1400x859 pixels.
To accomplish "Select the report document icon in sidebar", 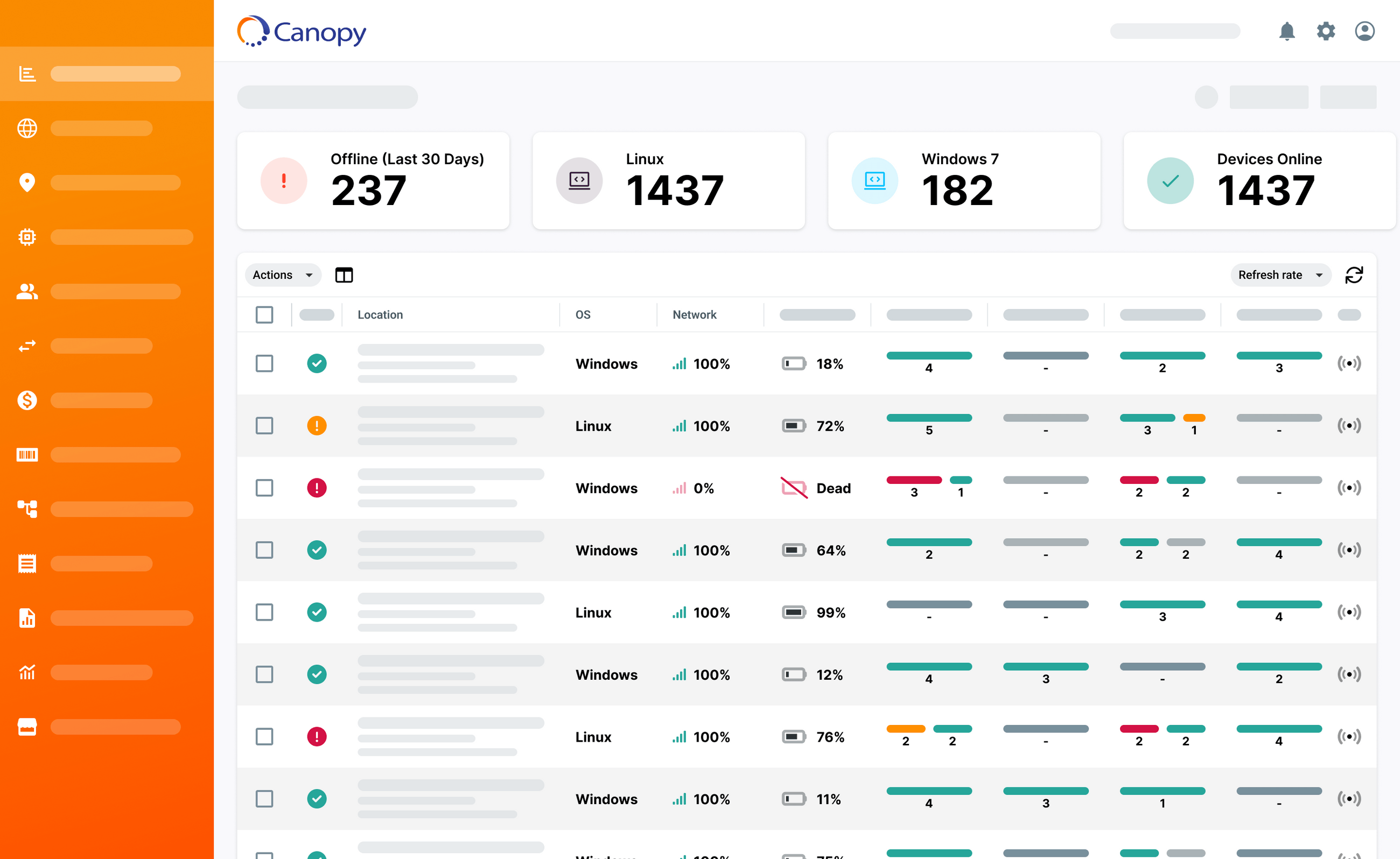I will (27, 618).
